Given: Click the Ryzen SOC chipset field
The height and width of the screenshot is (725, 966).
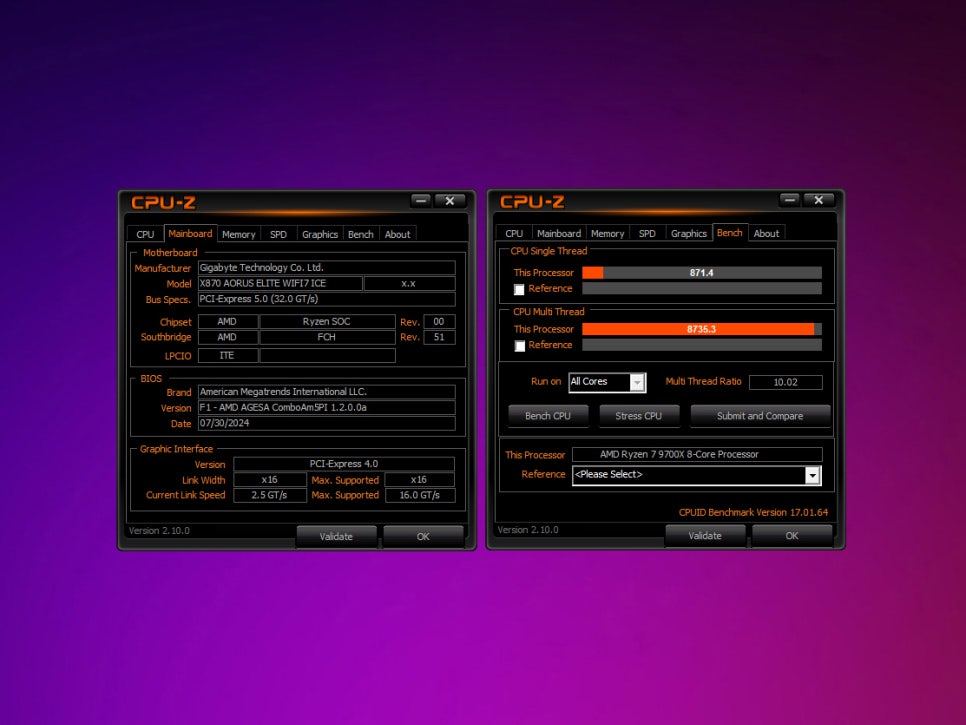Looking at the screenshot, I should tap(327, 322).
